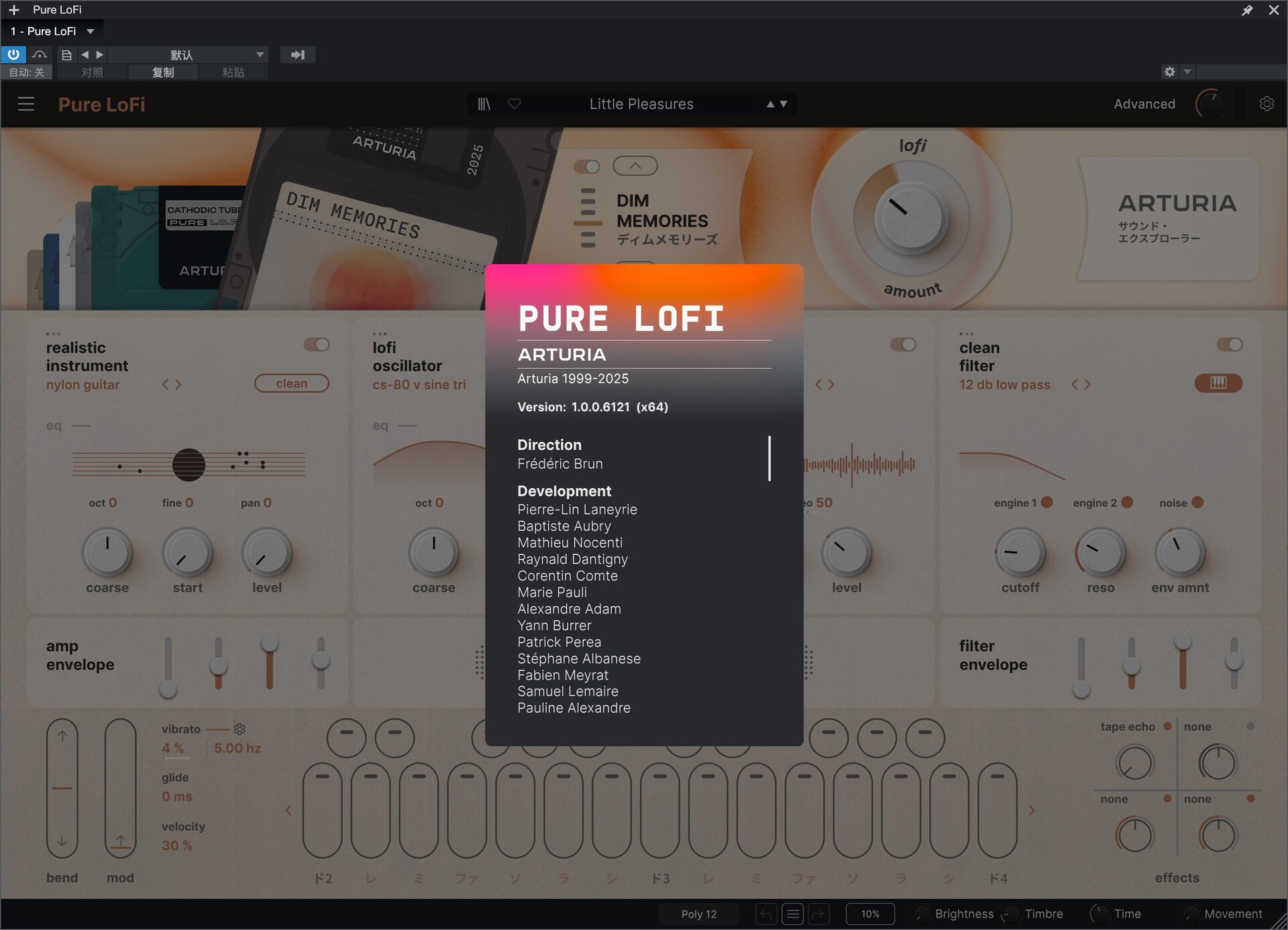Viewport: 1288px width, 930px height.
Task: Open clean filter three-dot menu
Action: click(x=967, y=334)
